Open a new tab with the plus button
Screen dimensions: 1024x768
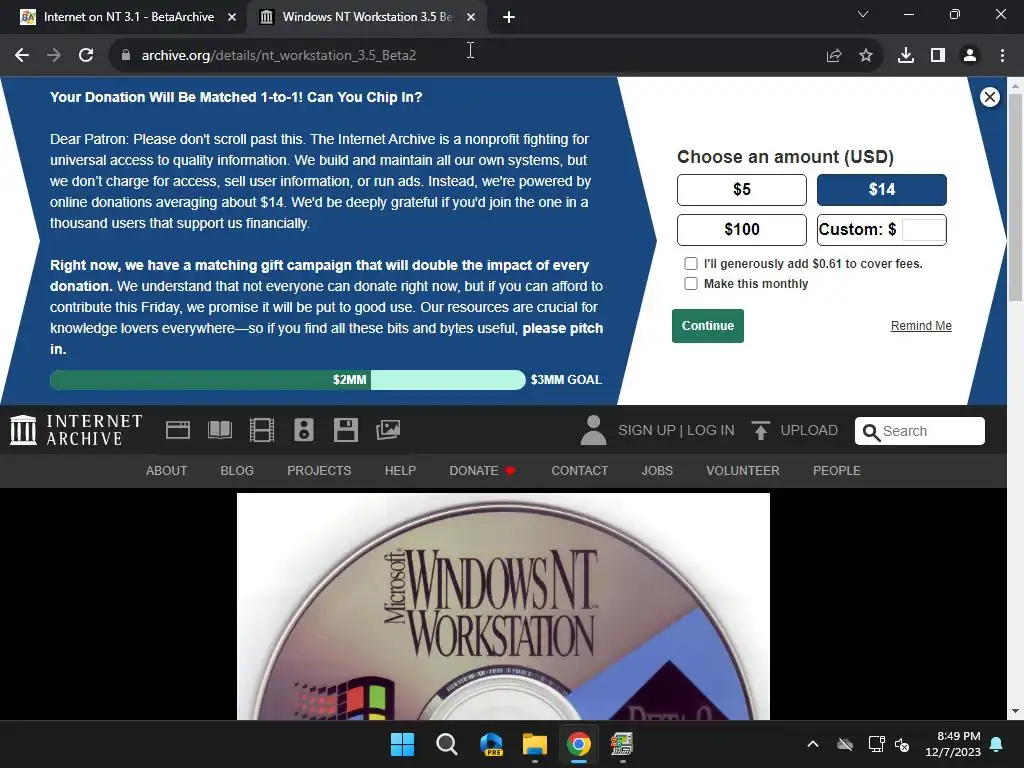point(509,18)
